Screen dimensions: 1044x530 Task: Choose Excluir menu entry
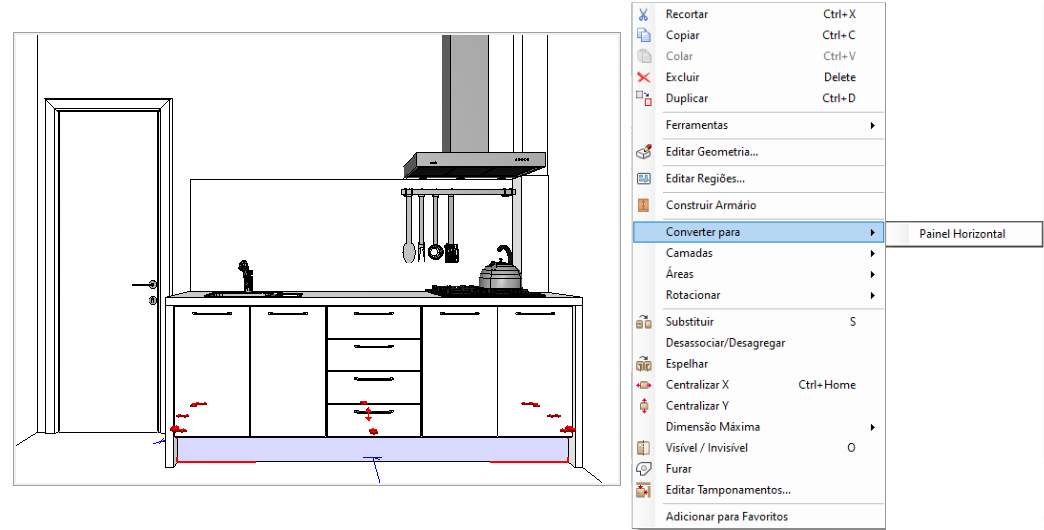(x=758, y=77)
